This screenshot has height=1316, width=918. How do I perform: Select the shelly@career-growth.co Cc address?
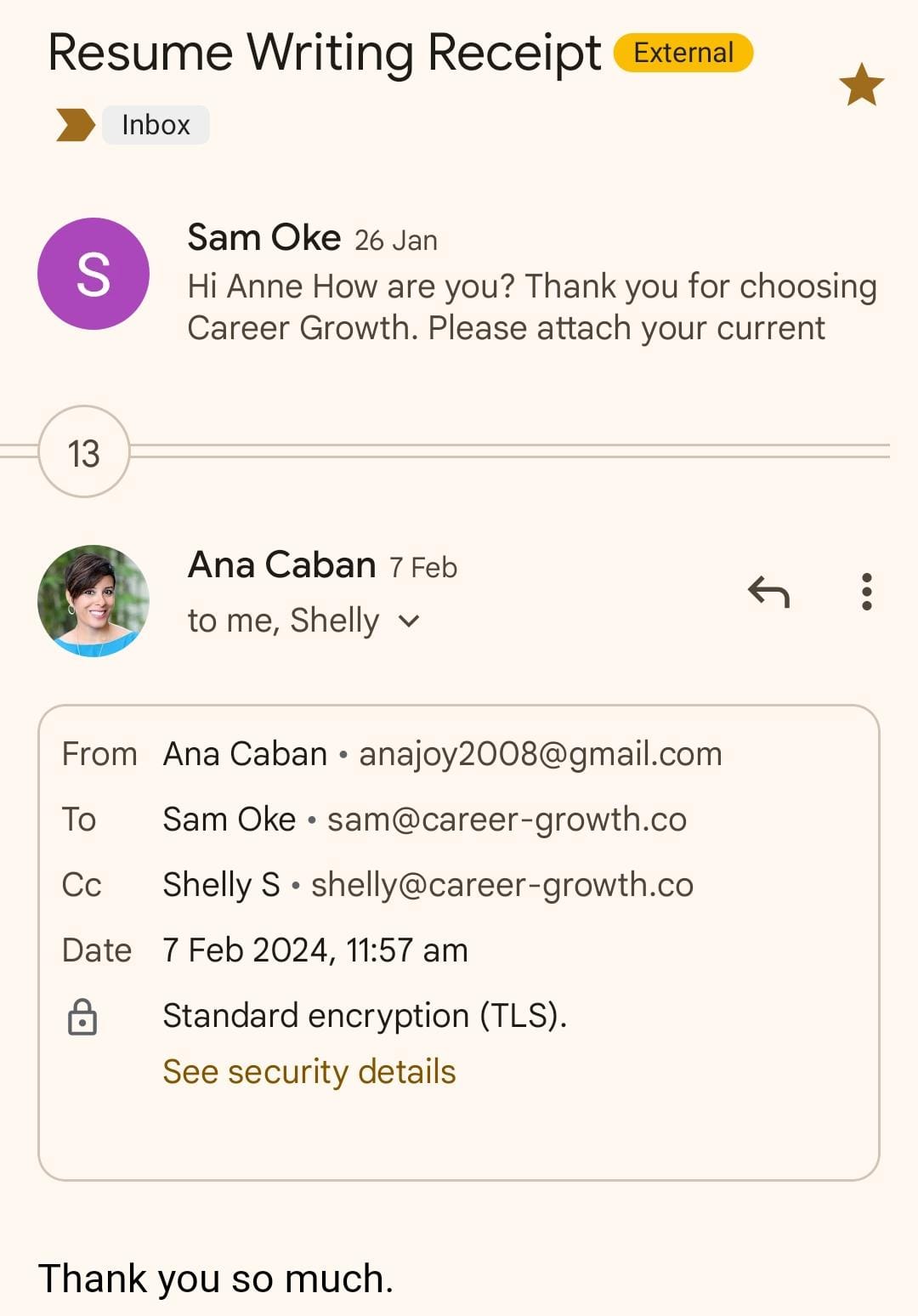point(501,885)
